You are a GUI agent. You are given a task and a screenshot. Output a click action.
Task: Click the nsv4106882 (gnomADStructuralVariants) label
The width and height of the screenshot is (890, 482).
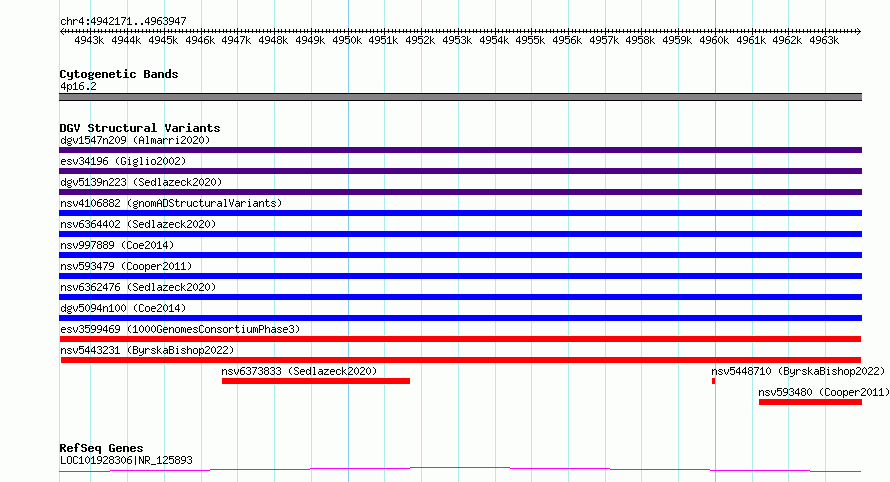(x=171, y=203)
